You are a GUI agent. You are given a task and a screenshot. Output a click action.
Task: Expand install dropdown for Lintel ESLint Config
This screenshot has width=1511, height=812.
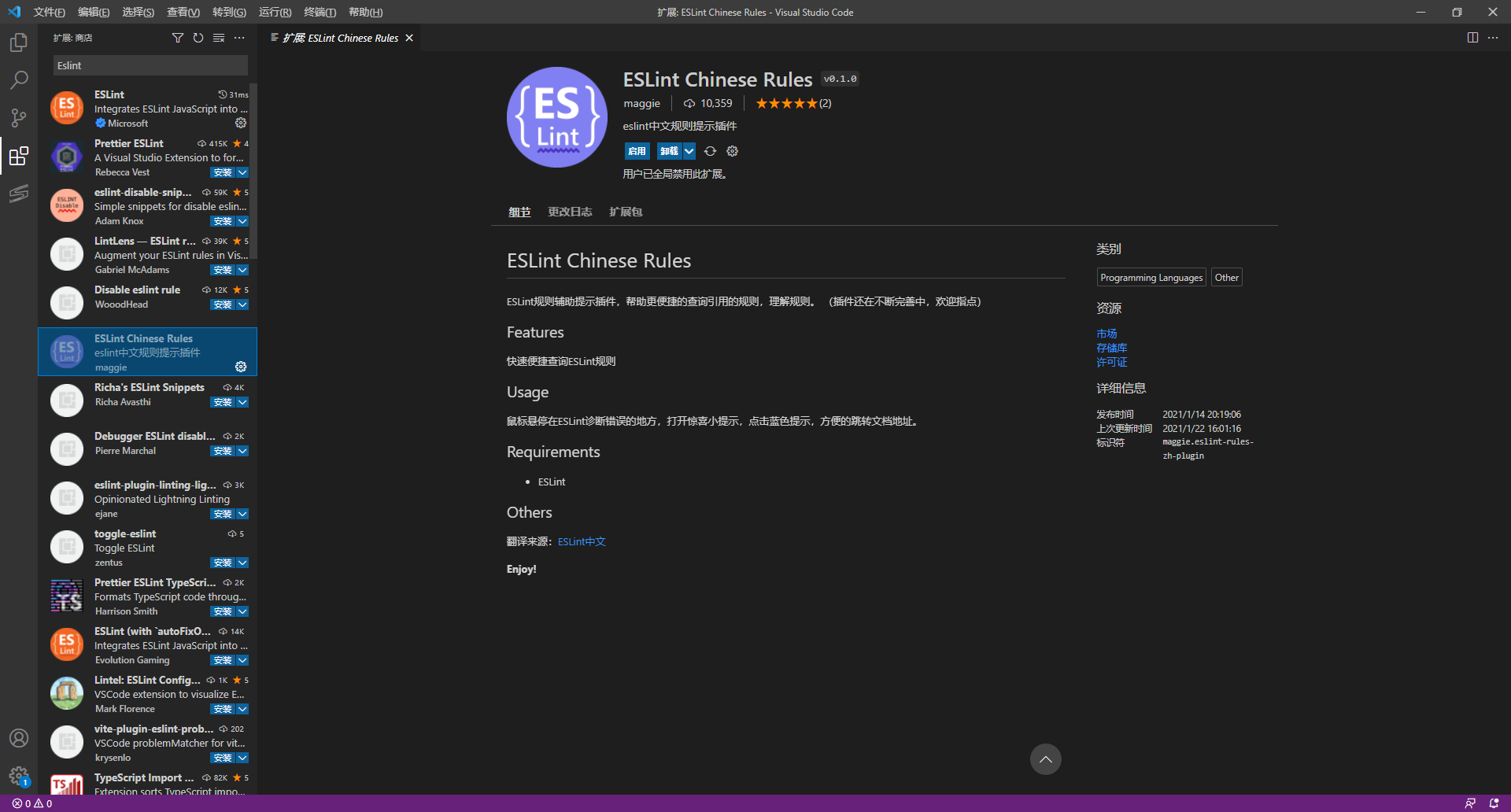click(x=242, y=709)
